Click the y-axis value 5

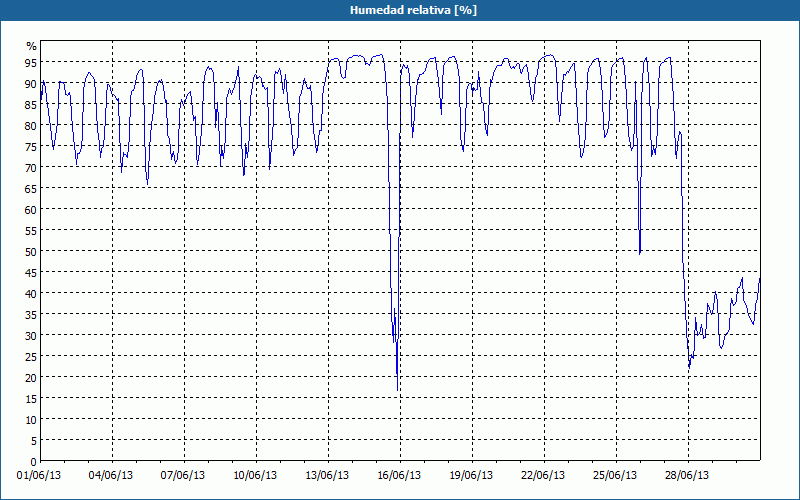tap(34, 441)
